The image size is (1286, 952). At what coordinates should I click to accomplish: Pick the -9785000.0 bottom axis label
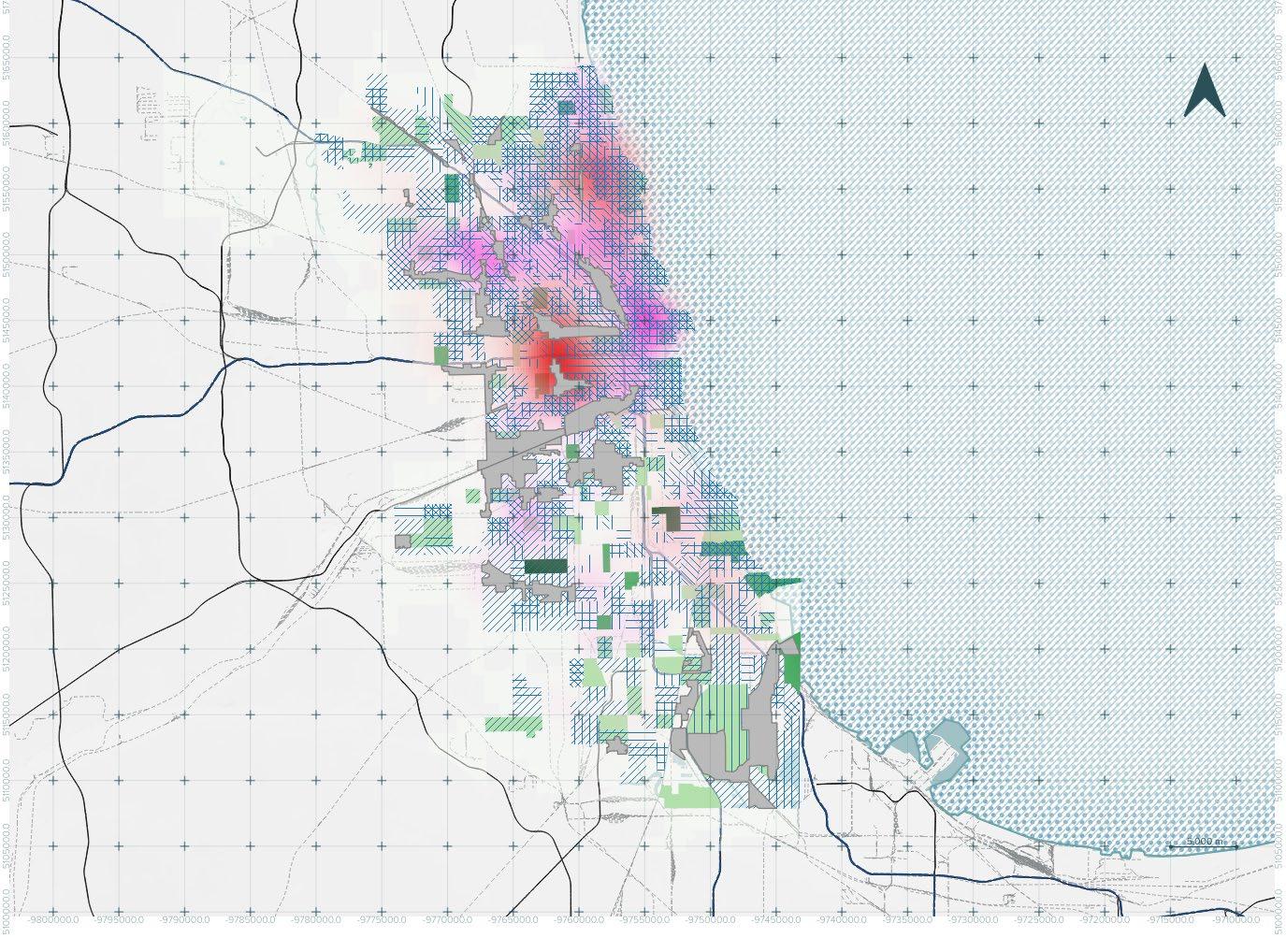(250, 920)
